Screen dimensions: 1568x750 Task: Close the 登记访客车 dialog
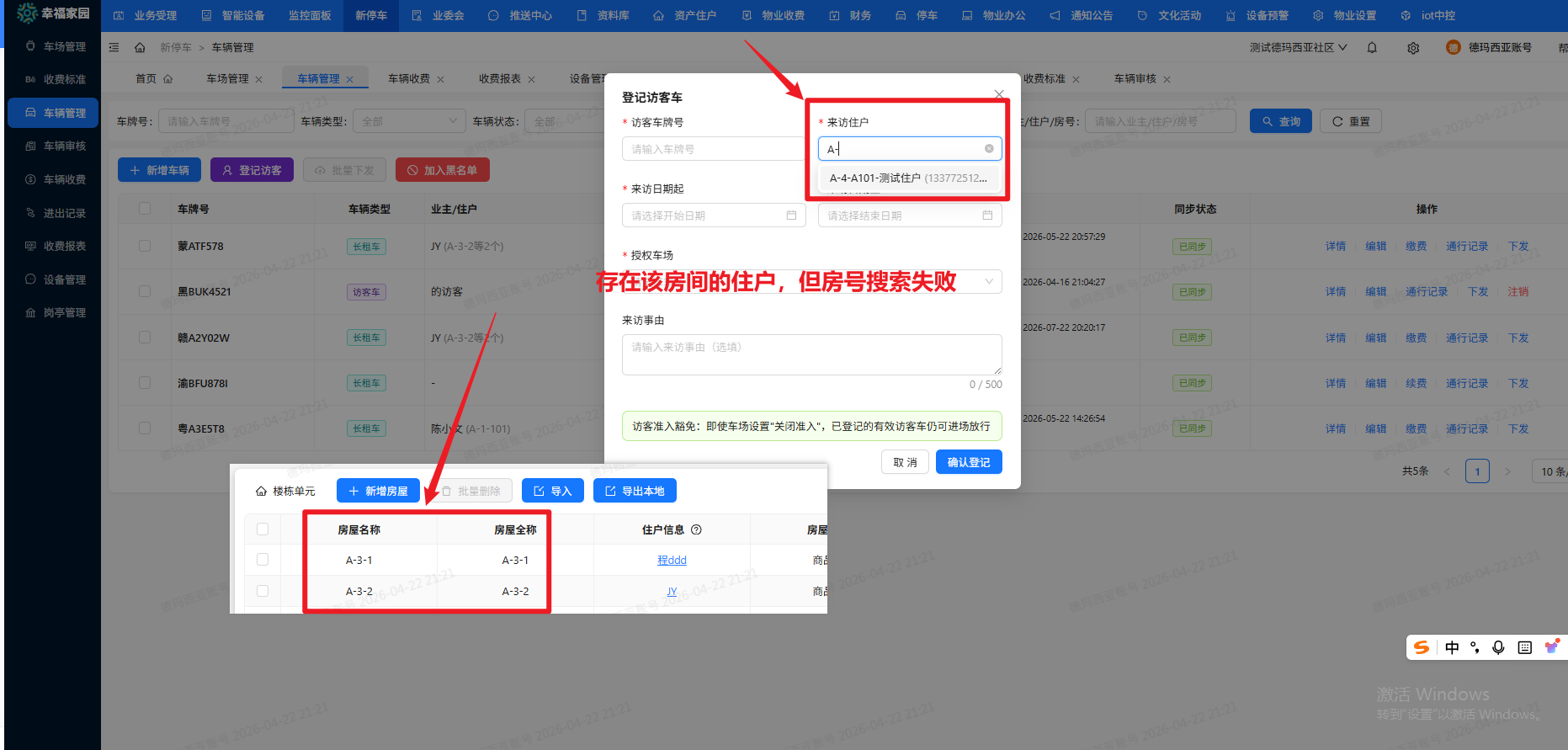(998, 94)
